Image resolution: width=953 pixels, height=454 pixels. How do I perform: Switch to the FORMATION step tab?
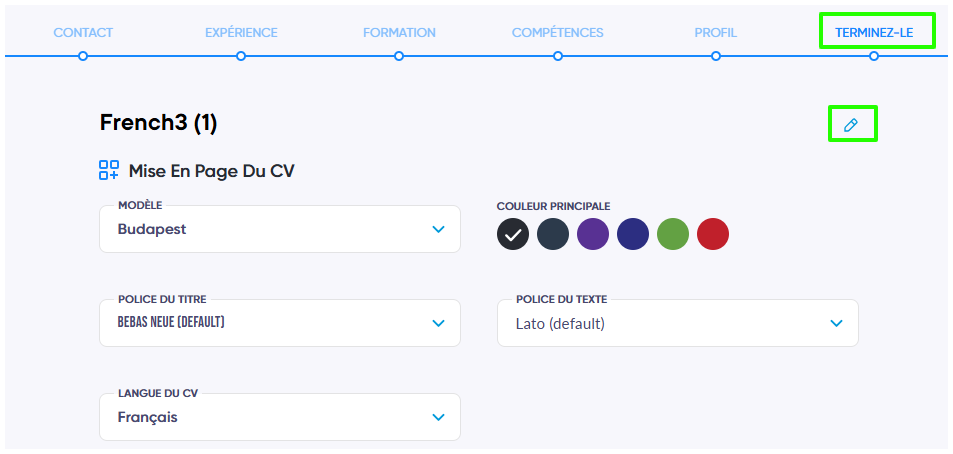click(x=399, y=33)
